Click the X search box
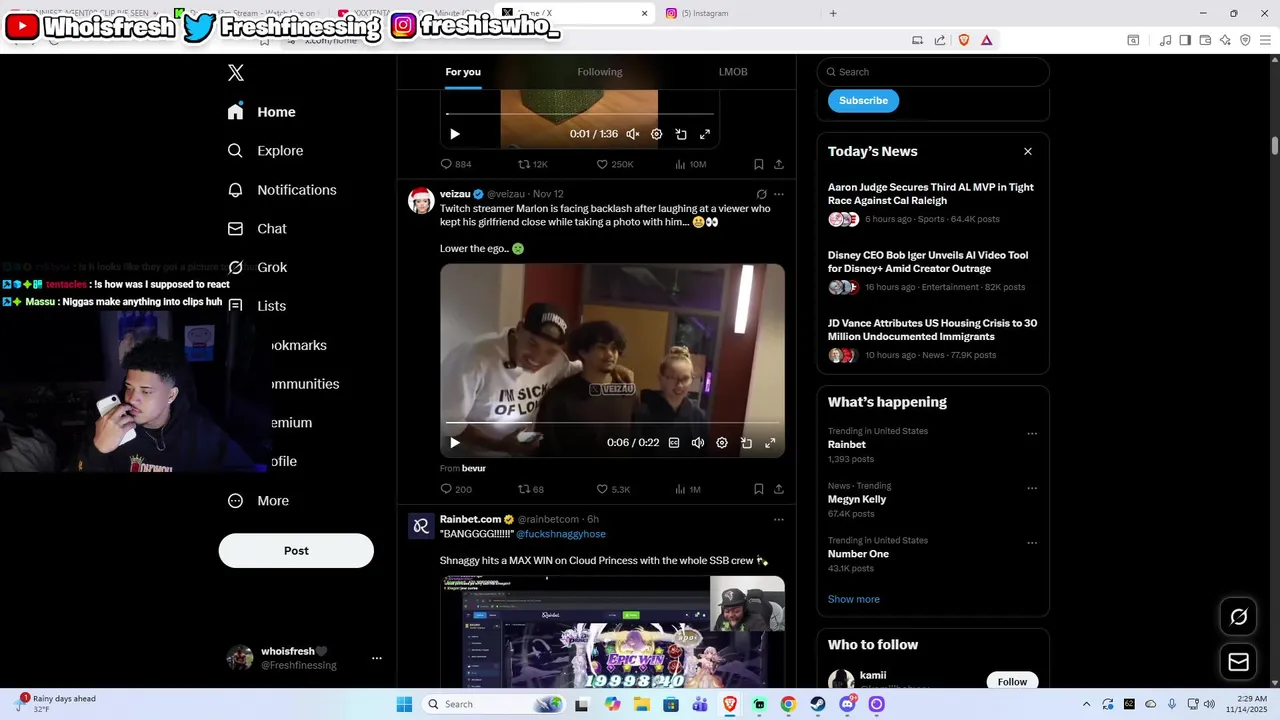 (x=933, y=72)
